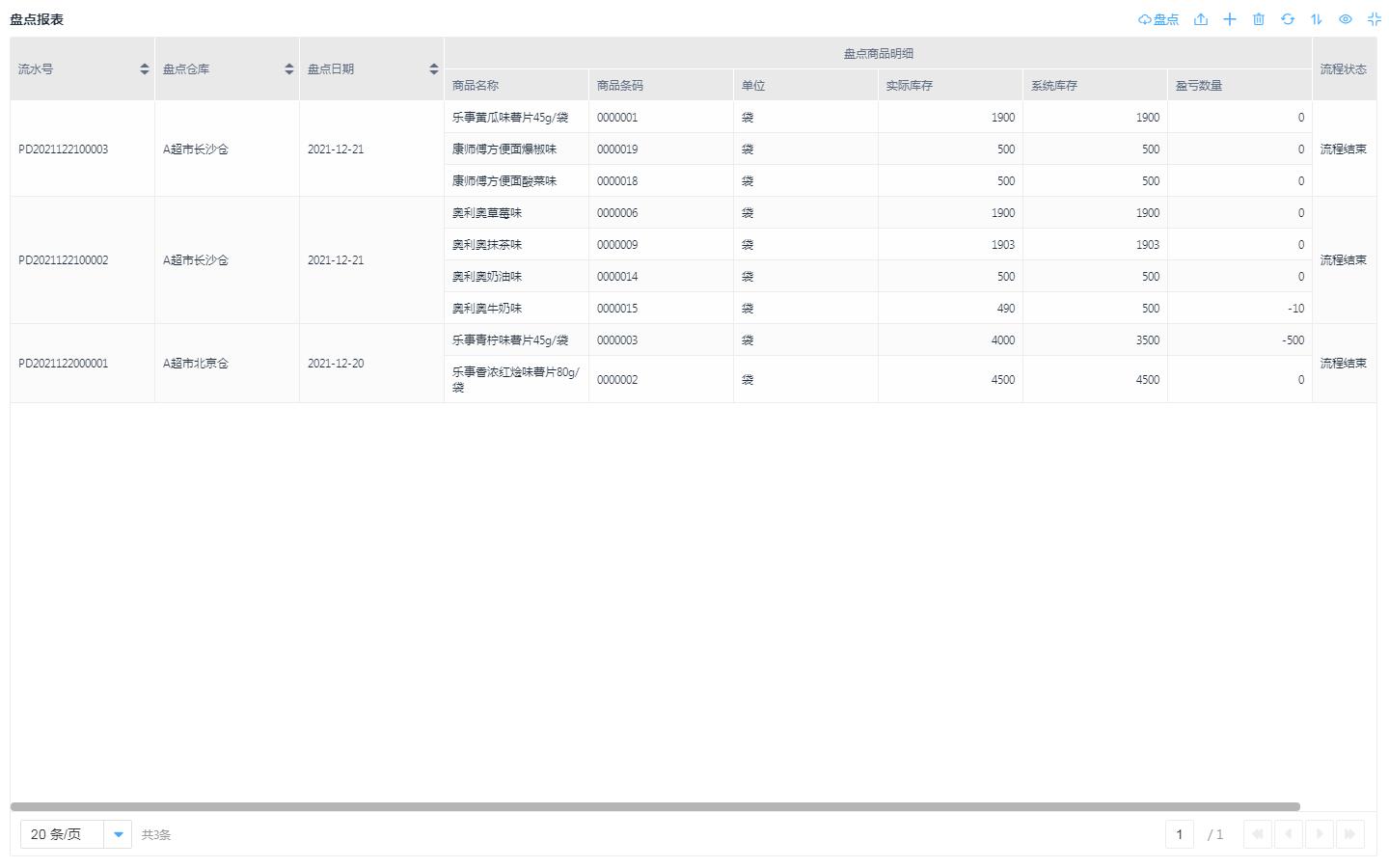Open column visibility via the eye icon
The image size is (1389, 868).
pos(1345,18)
